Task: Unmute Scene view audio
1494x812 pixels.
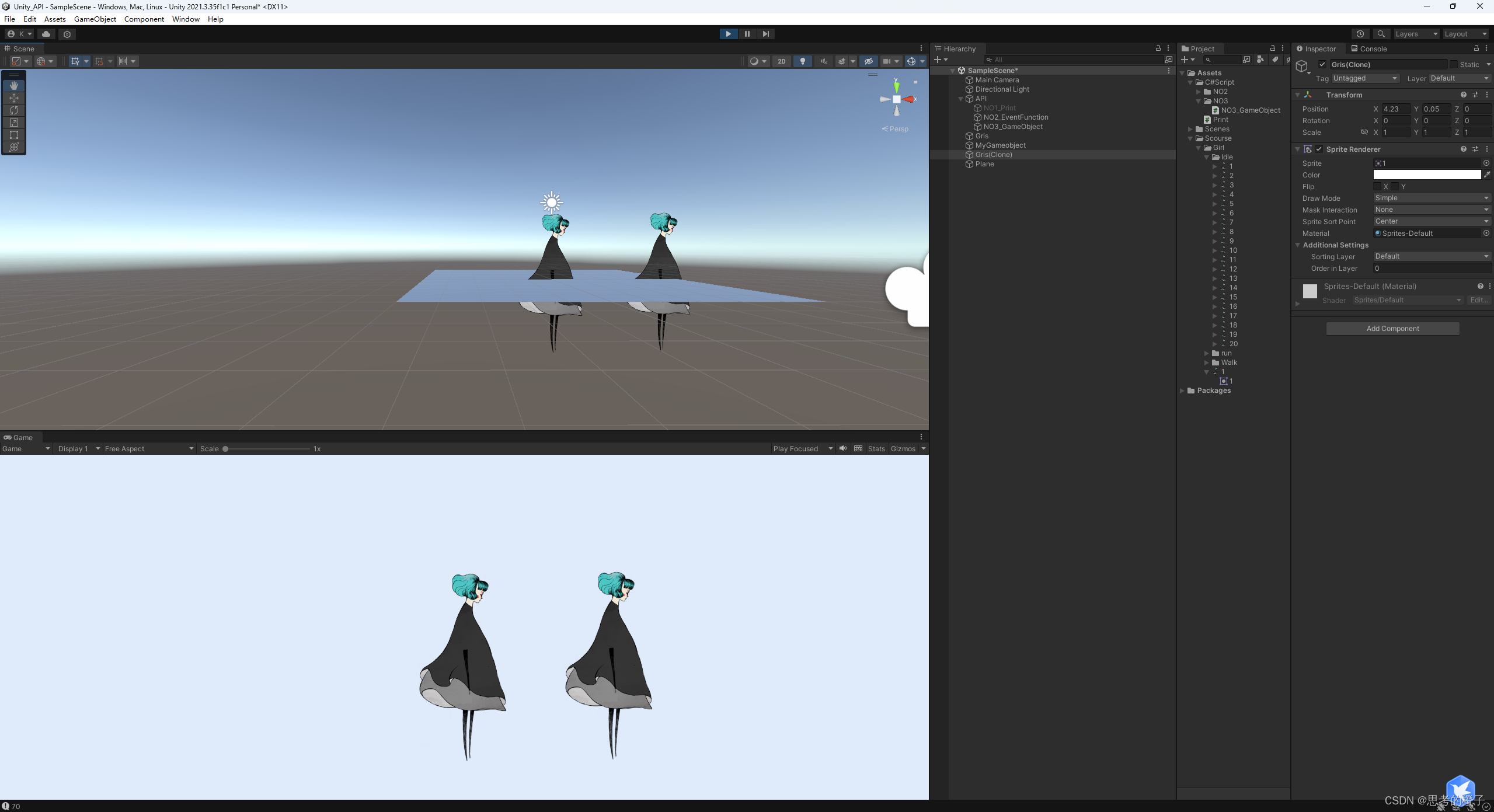Action: pyautogui.click(x=823, y=61)
